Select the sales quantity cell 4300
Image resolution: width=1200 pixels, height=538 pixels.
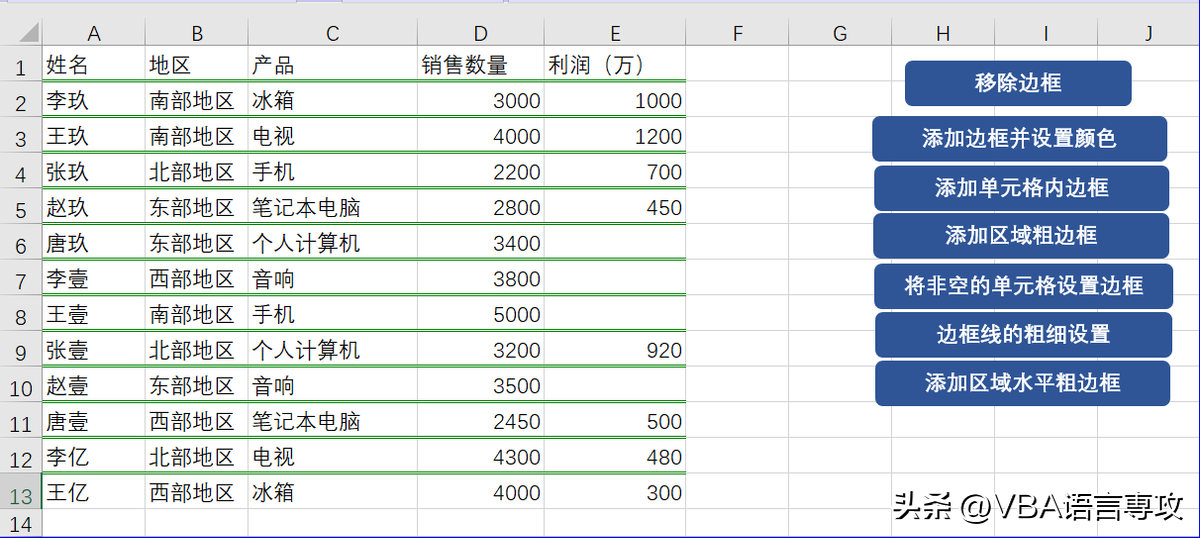coord(480,457)
